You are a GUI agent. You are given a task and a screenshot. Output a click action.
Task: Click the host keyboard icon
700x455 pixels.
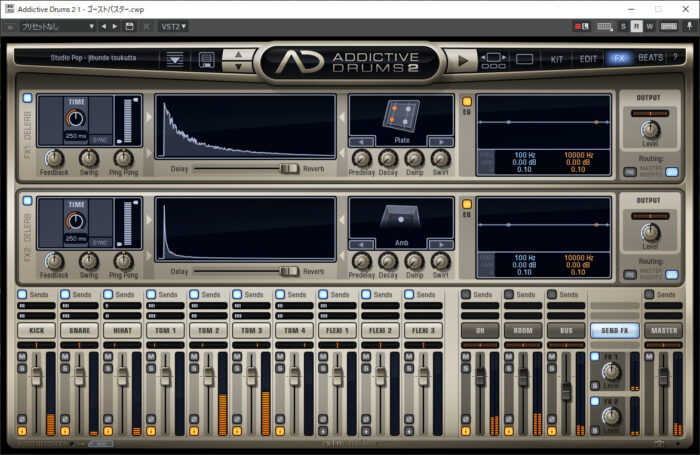pos(669,26)
